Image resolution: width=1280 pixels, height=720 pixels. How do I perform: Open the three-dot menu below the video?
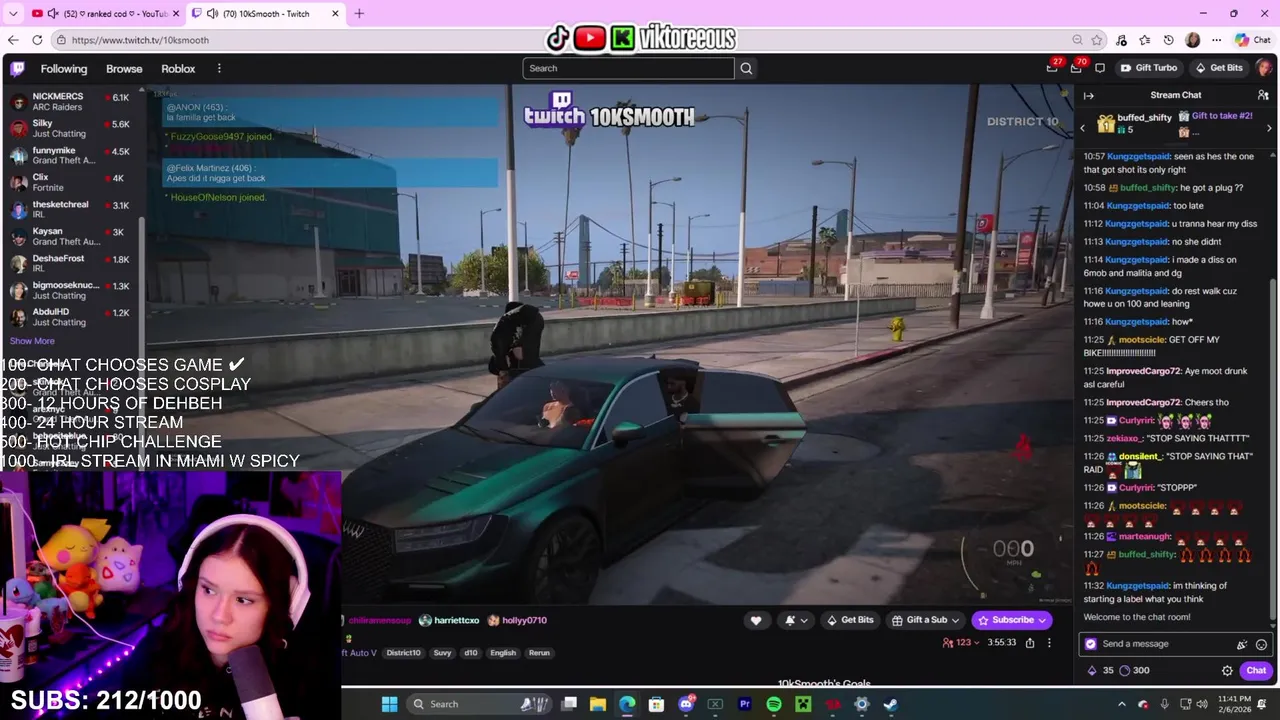(x=1049, y=643)
